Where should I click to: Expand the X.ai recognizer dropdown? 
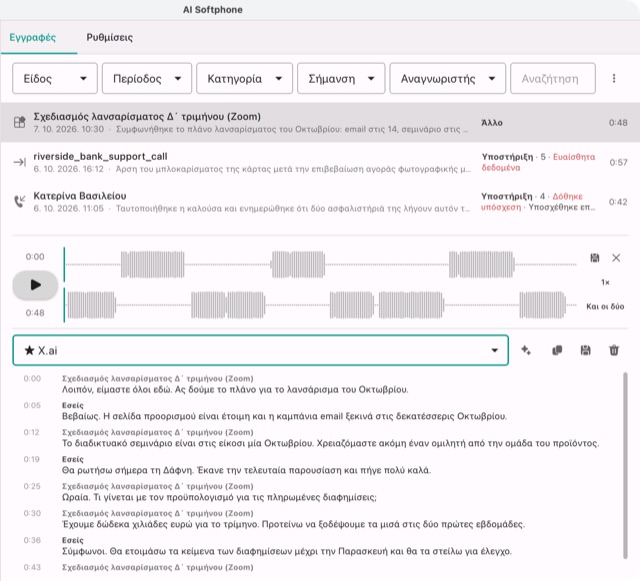click(260, 350)
